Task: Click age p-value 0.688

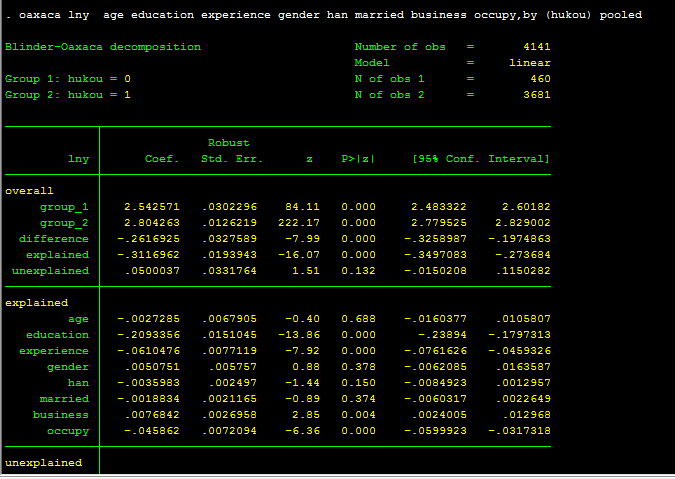Action: coord(358,318)
